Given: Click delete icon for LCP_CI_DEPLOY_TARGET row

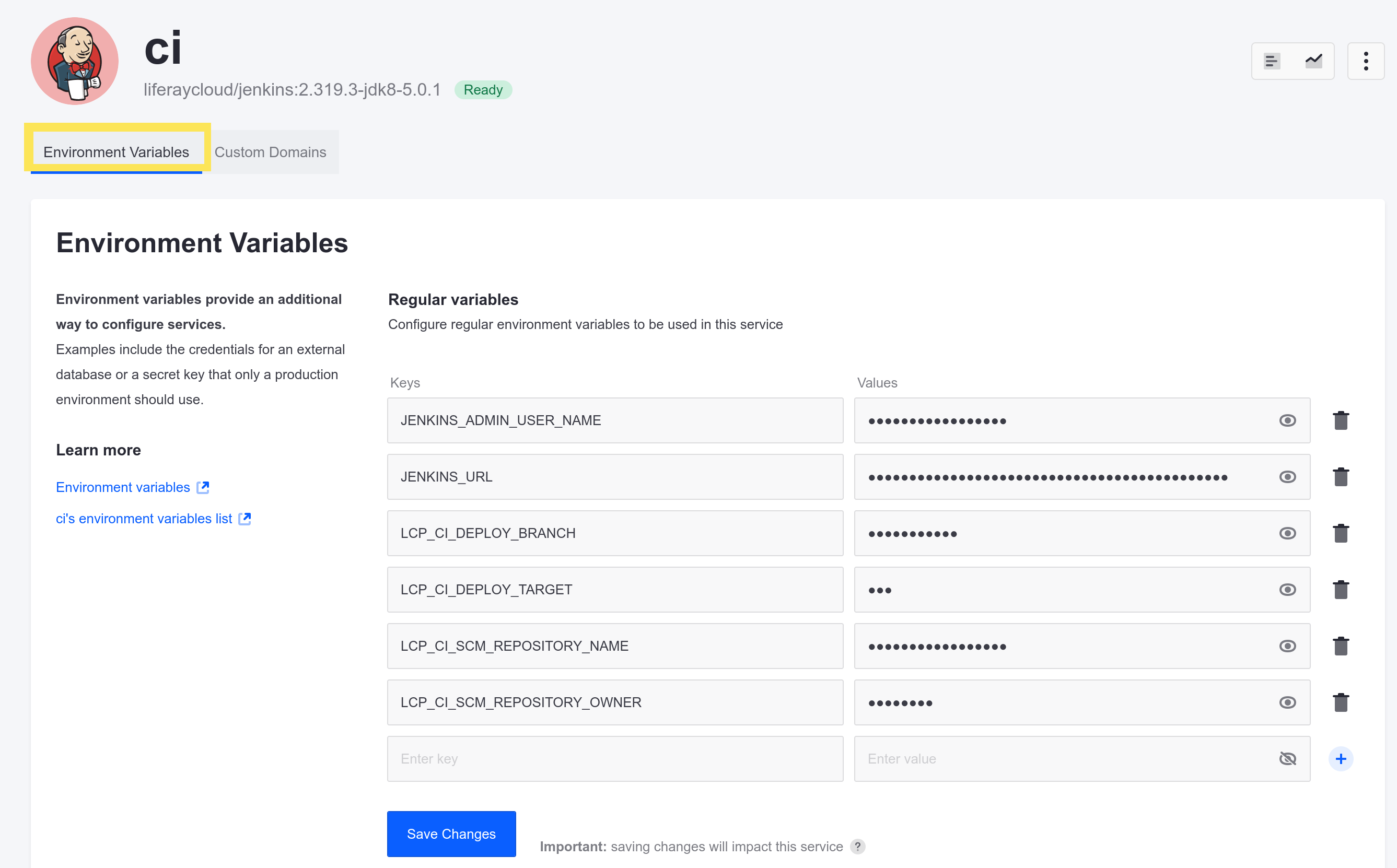Looking at the screenshot, I should (x=1341, y=588).
